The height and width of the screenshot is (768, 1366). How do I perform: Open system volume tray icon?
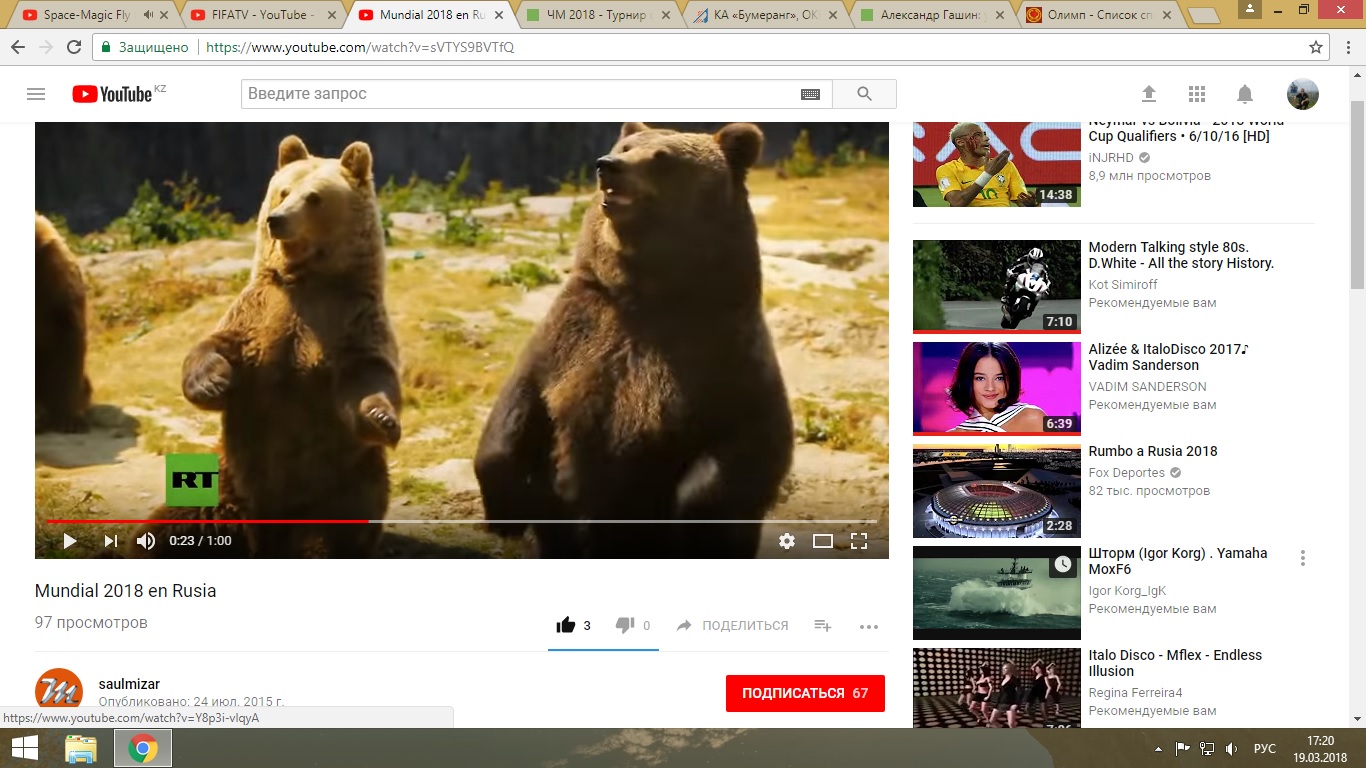click(1232, 749)
